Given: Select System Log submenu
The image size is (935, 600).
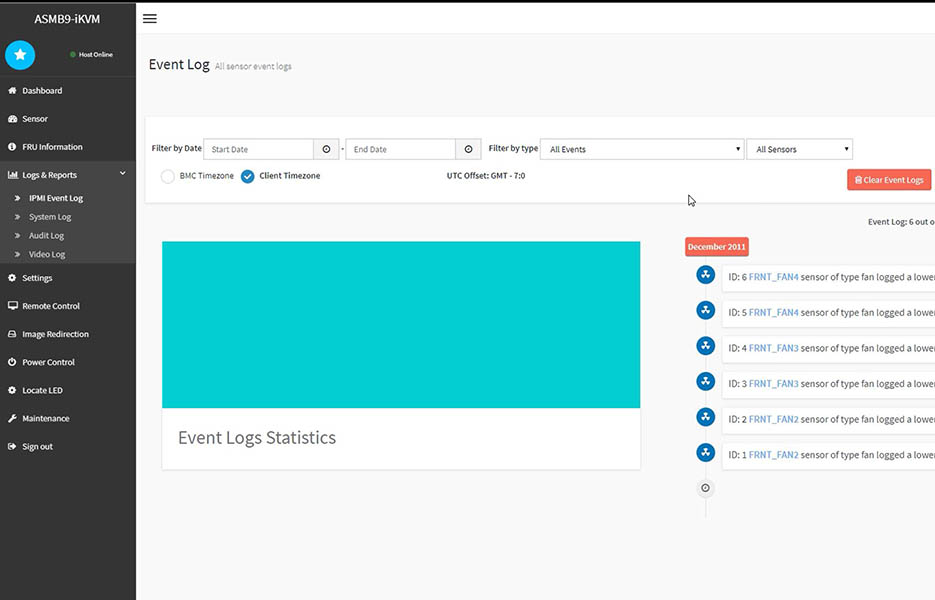Looking at the screenshot, I should tap(50, 217).
